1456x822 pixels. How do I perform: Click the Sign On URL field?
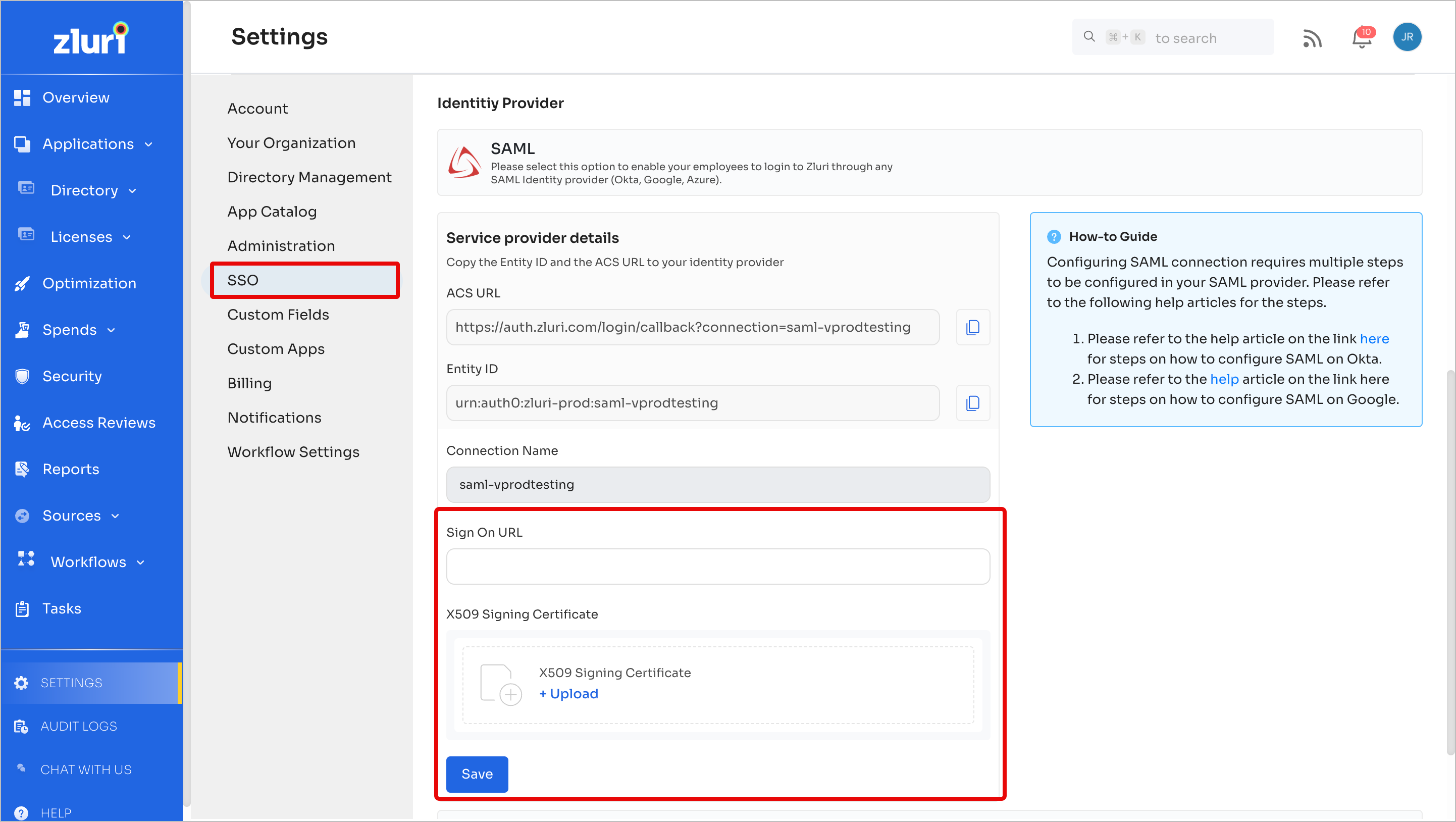tap(718, 567)
